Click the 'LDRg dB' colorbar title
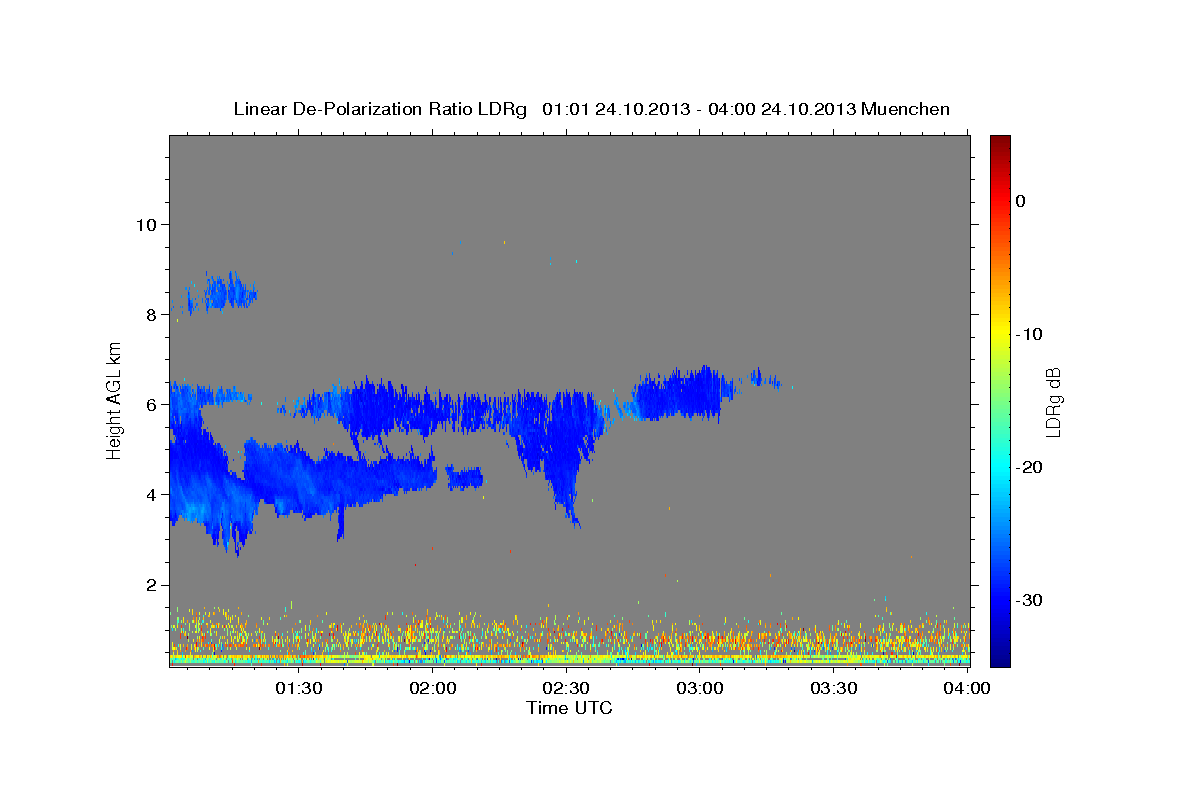This screenshot has width=1200, height=800. coord(1053,401)
